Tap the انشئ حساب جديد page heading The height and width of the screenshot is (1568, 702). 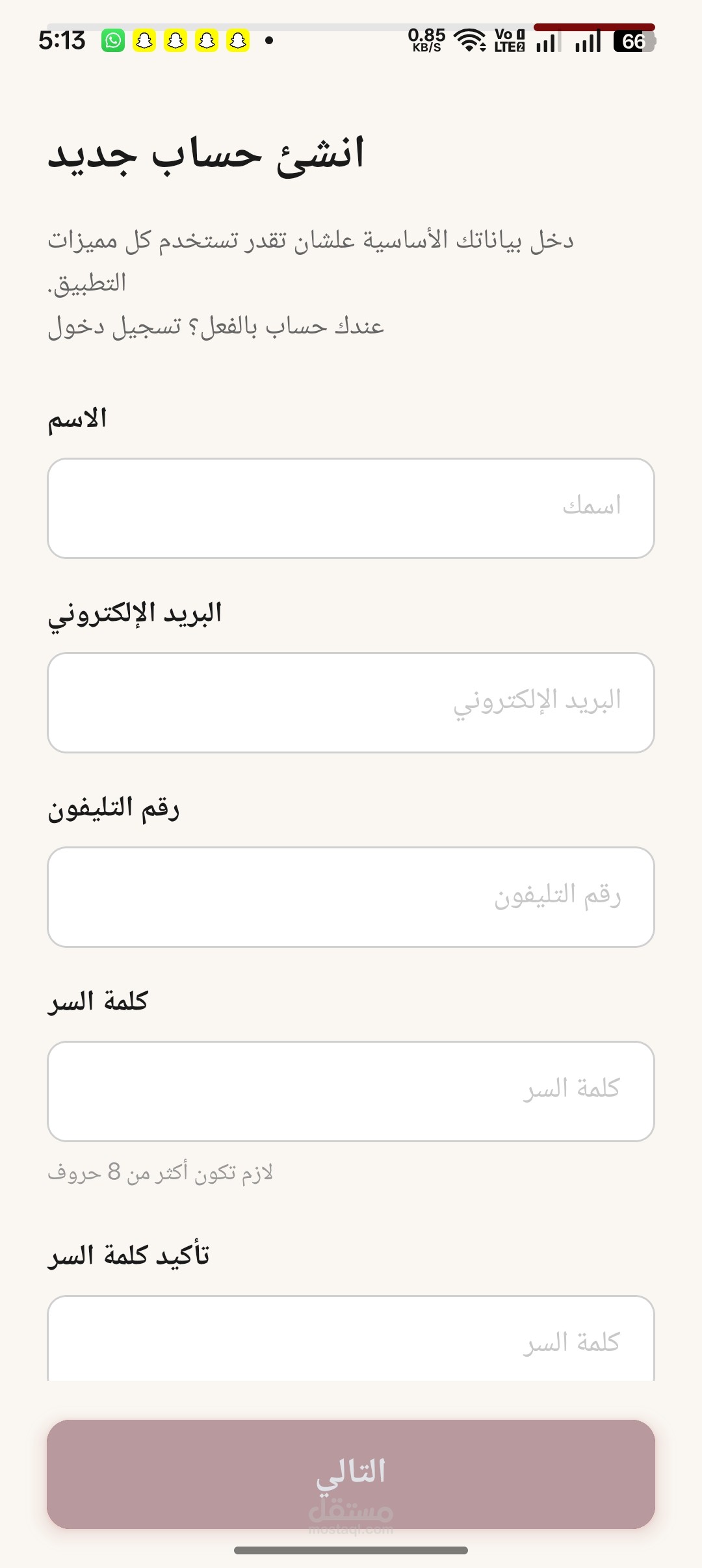206,155
